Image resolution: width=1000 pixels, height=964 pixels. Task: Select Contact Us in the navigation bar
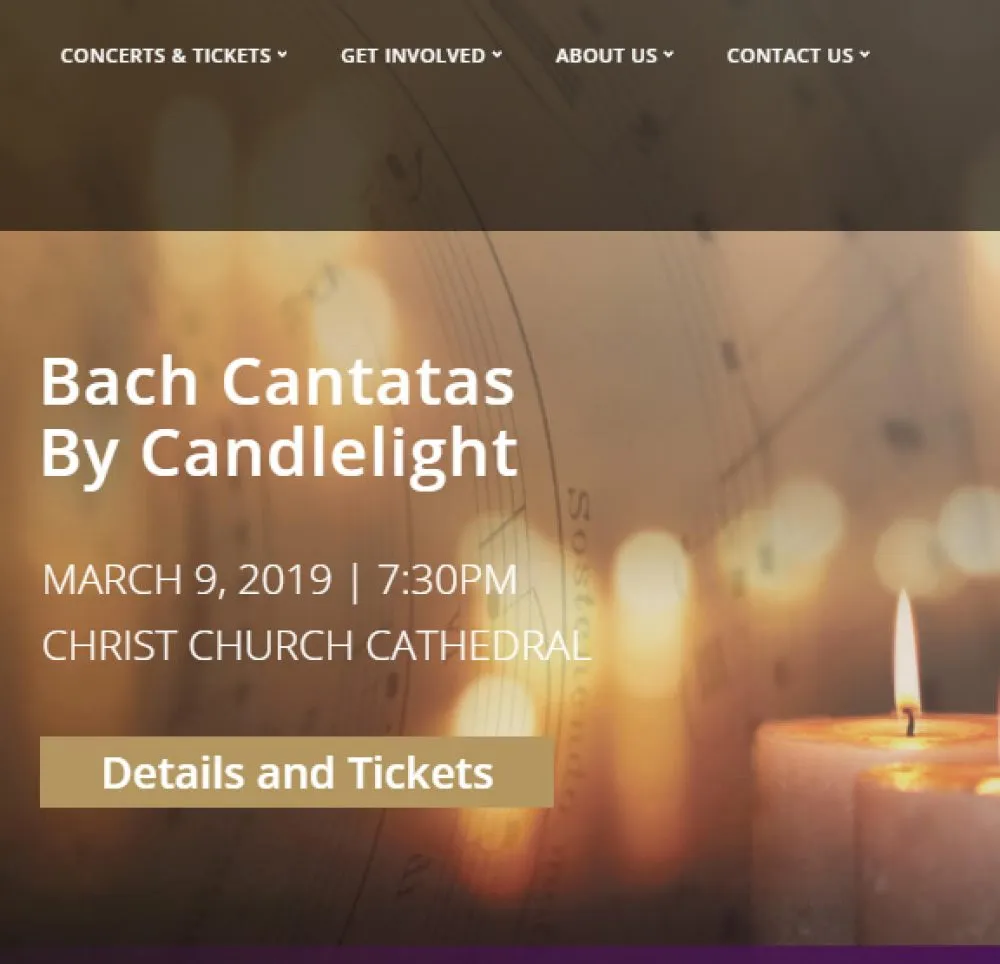789,56
